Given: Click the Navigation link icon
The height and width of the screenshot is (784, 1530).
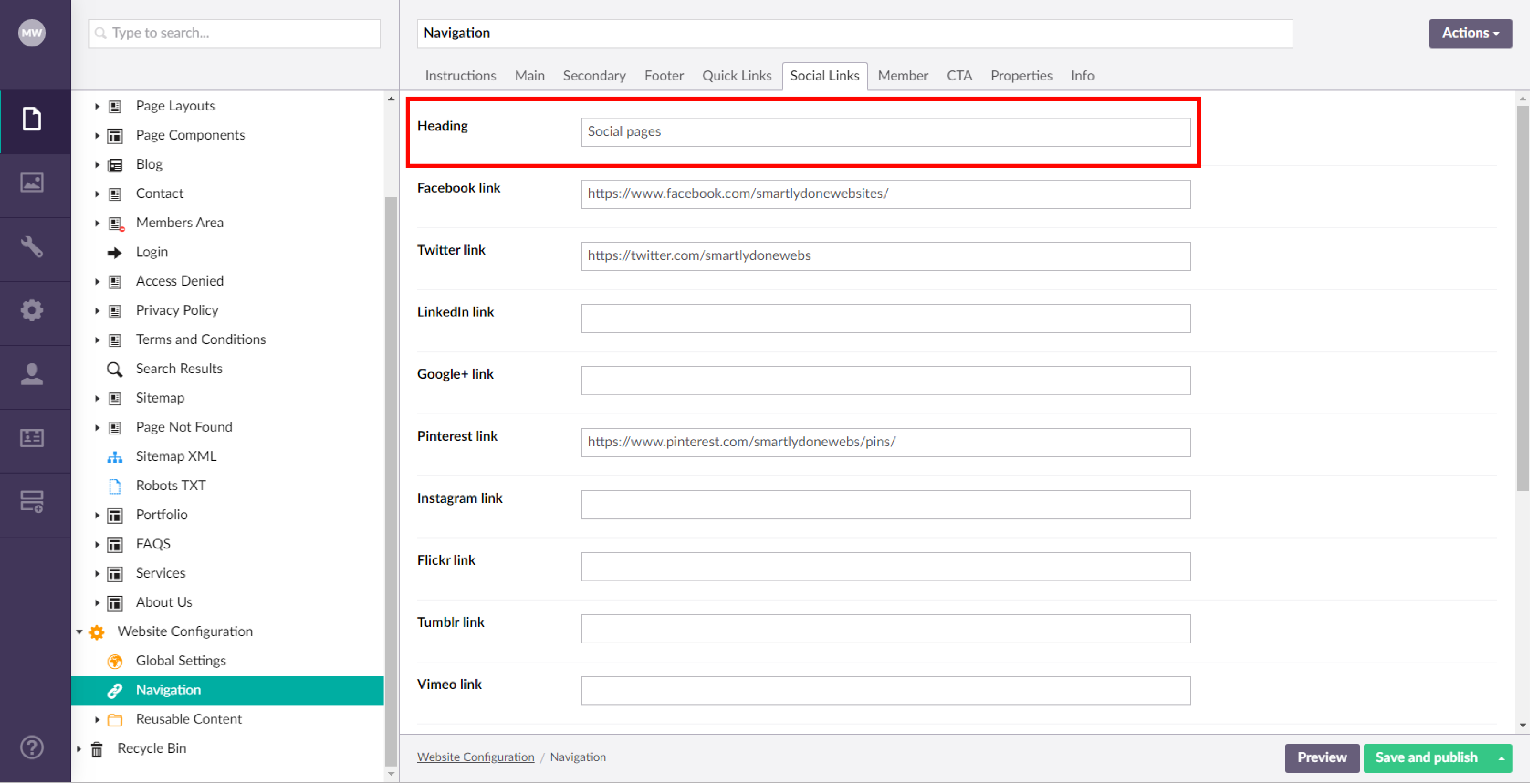Looking at the screenshot, I should (x=115, y=691).
